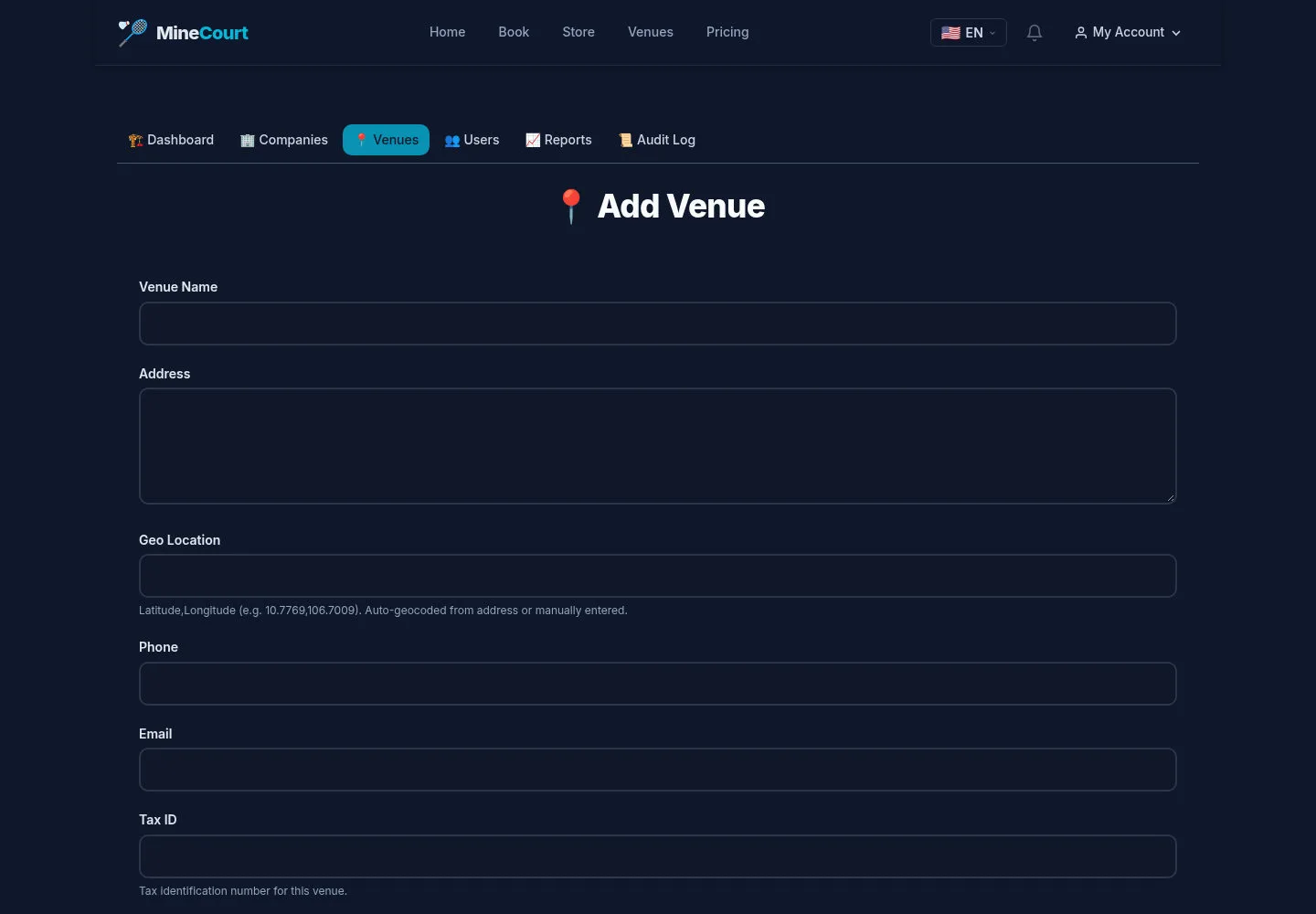Click the user profile icon beside My Account
Image resolution: width=1316 pixels, height=914 pixels.
(1081, 32)
